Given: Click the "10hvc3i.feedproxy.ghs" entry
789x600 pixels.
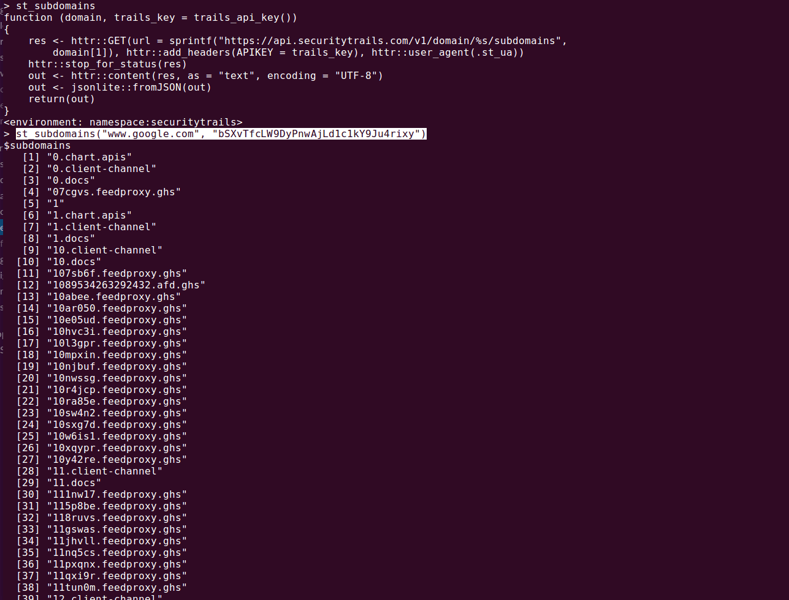Looking at the screenshot, I should [117, 332].
